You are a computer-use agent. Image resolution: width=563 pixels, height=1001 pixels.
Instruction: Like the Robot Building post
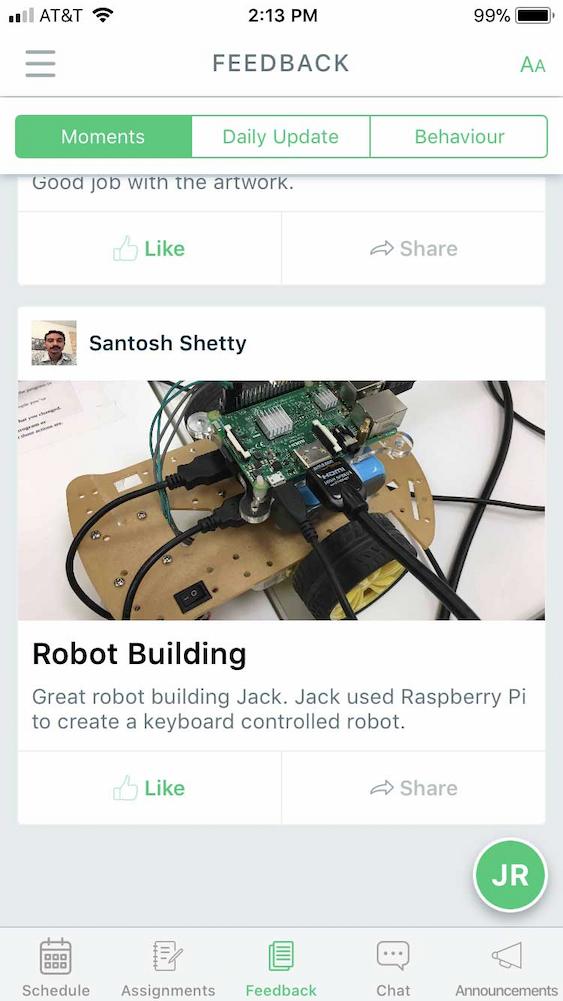click(149, 788)
